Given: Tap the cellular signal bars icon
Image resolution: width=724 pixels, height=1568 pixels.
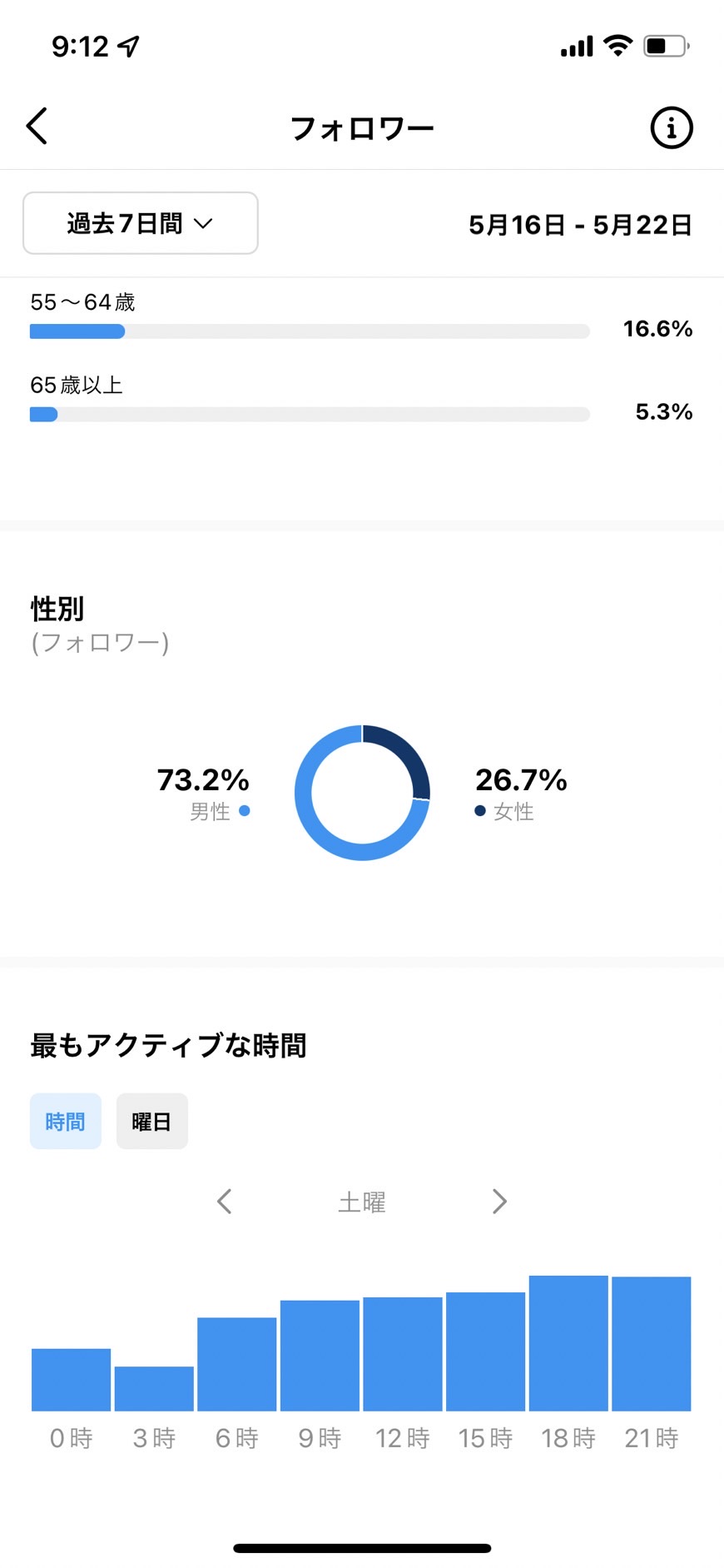Looking at the screenshot, I should tap(577, 47).
